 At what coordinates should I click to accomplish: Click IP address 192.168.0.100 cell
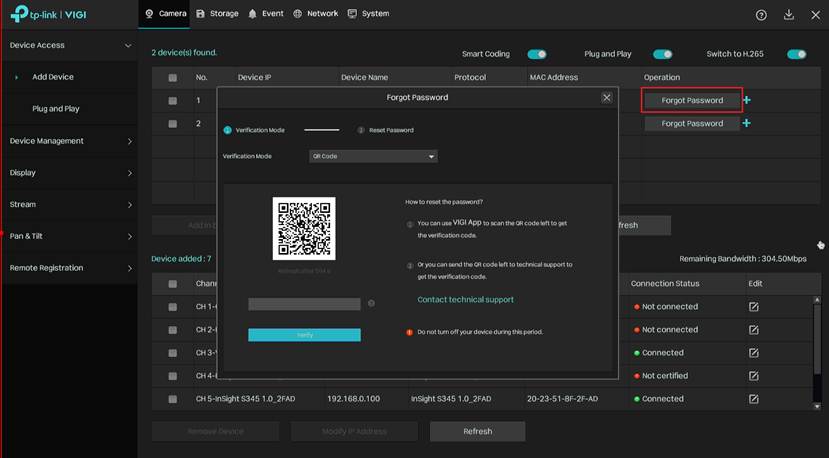(x=353, y=399)
